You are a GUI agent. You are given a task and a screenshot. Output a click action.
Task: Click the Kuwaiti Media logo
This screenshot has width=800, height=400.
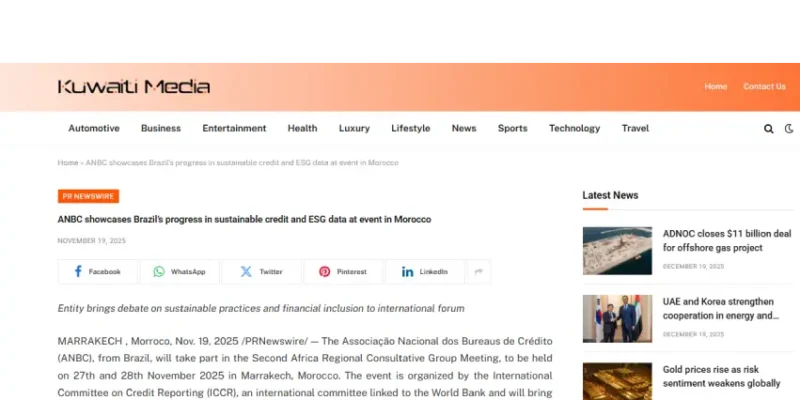[134, 87]
